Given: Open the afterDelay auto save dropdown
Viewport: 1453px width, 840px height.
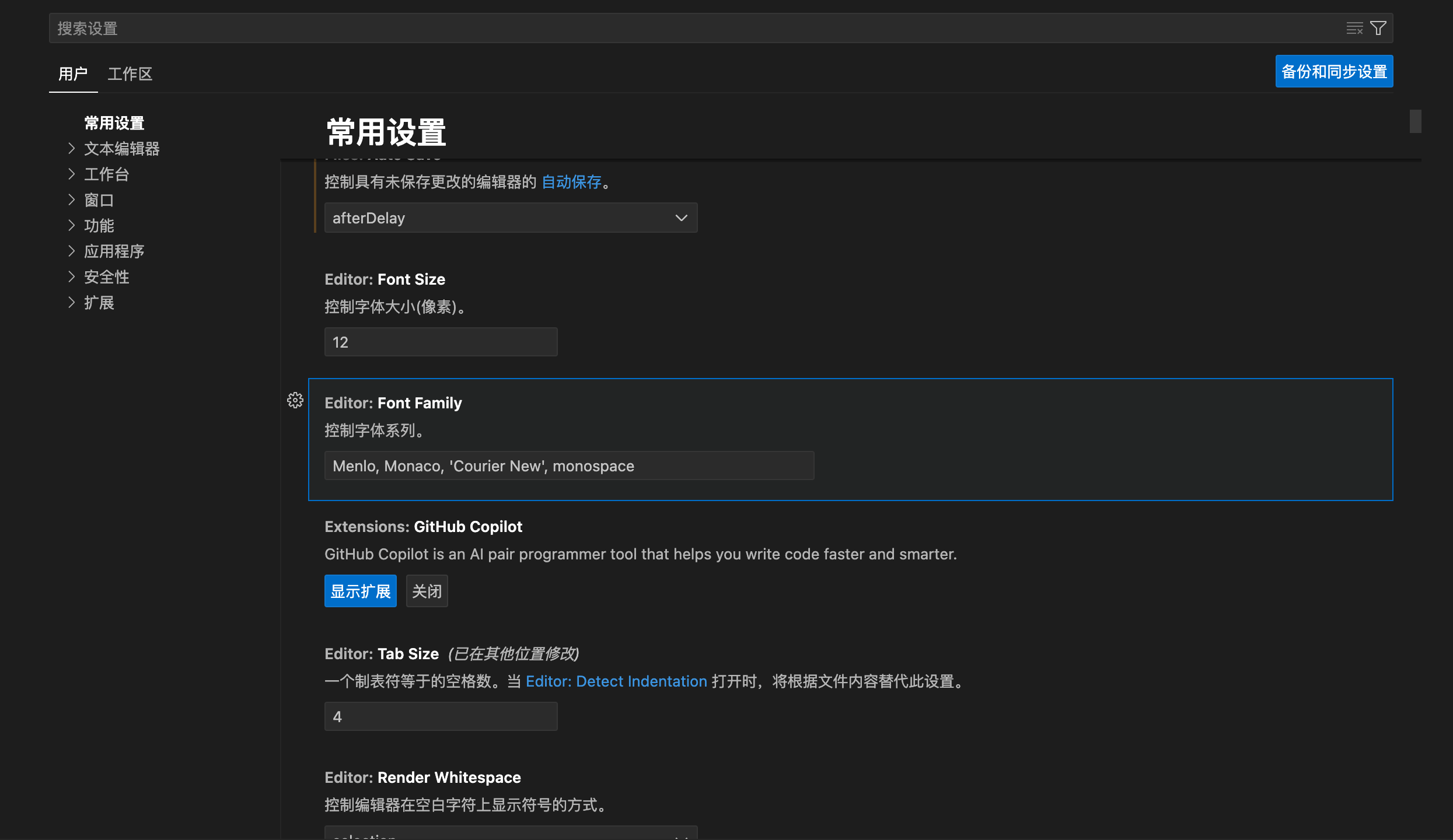Looking at the screenshot, I should pyautogui.click(x=511, y=218).
